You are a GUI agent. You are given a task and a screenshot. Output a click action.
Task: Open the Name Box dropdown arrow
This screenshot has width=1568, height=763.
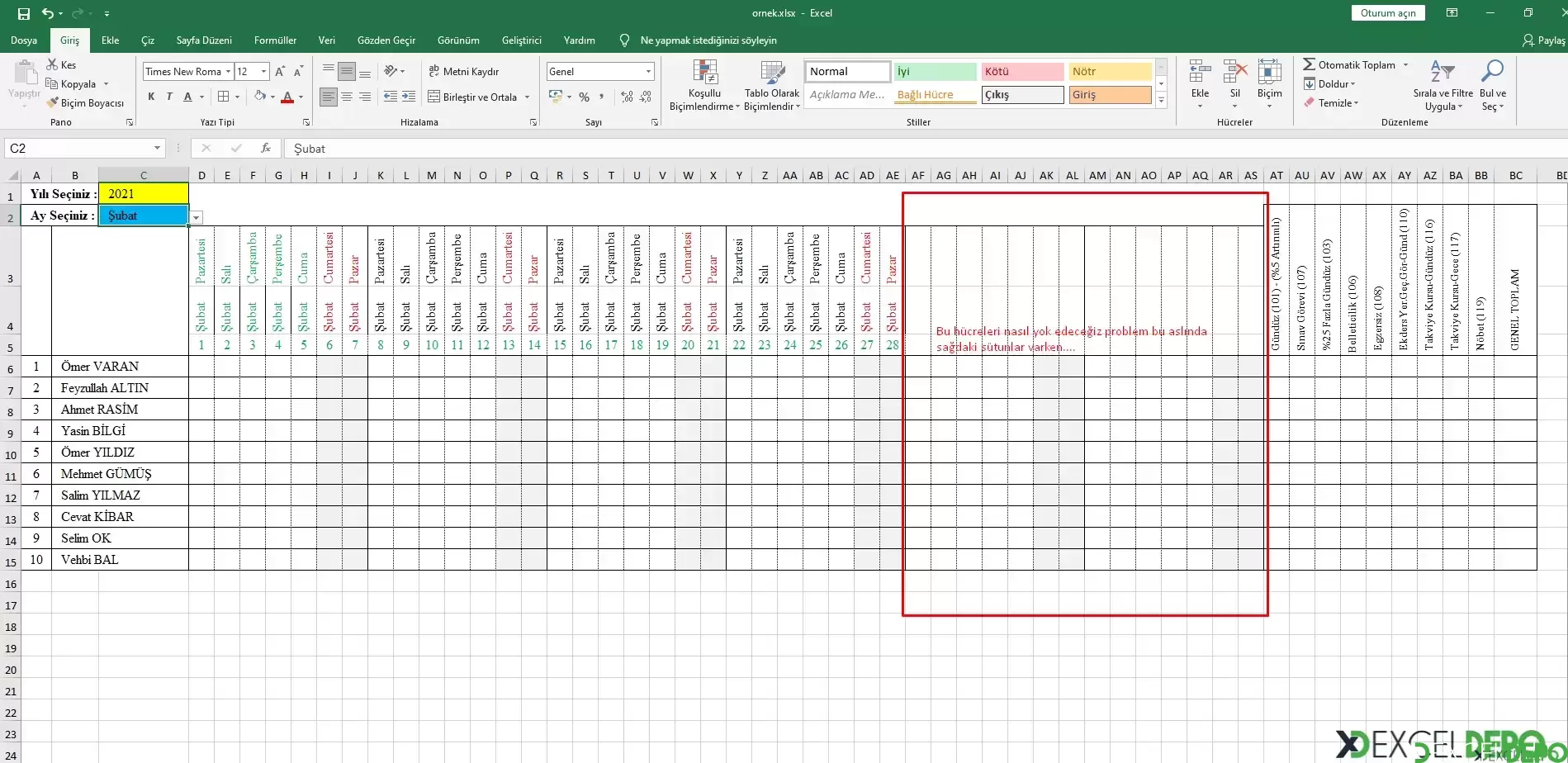pos(157,148)
